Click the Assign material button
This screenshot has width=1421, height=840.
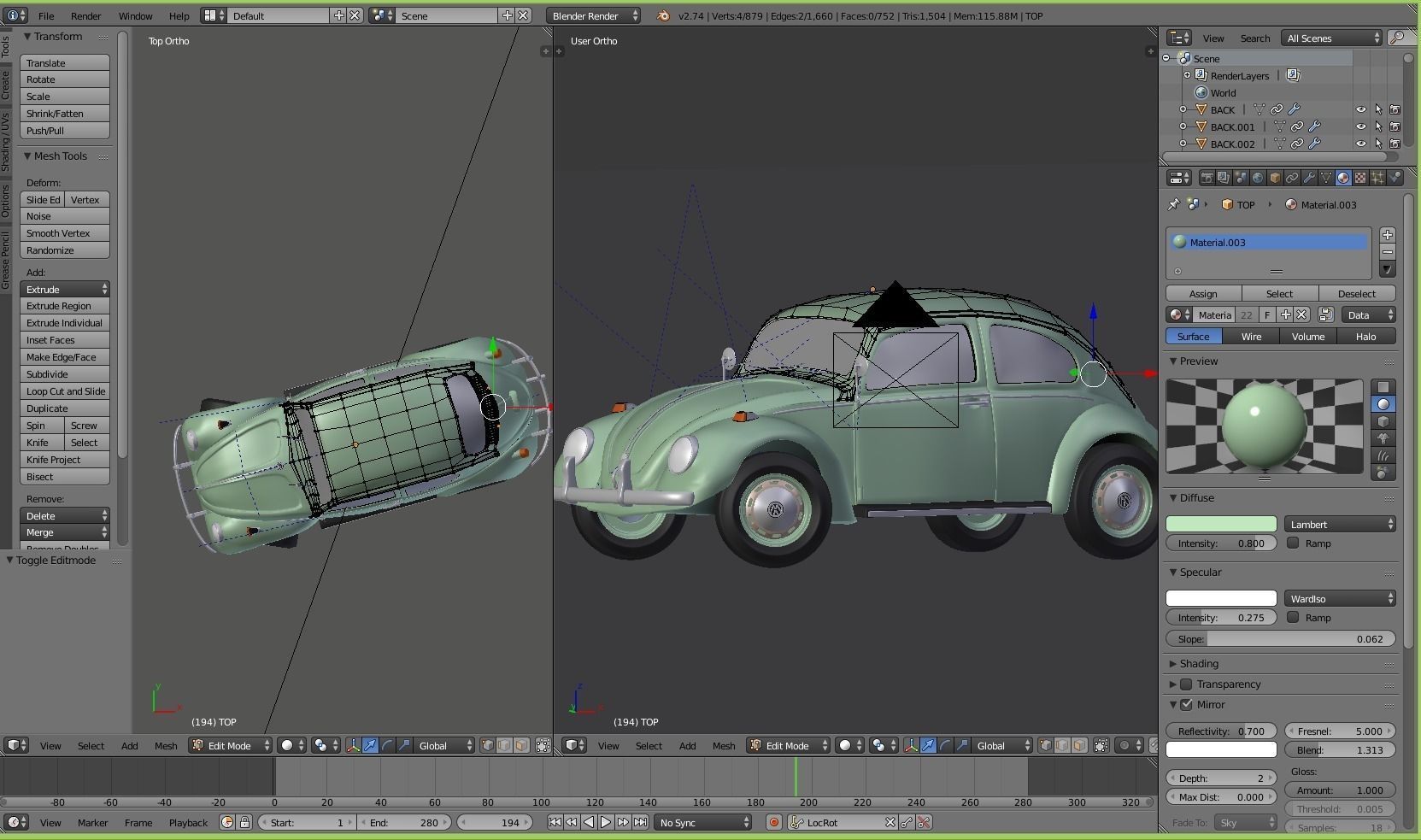(1203, 293)
